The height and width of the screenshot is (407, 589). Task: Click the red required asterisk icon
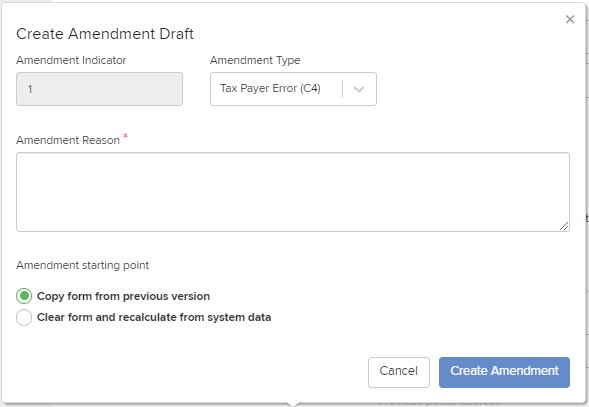pyautogui.click(x=125, y=136)
